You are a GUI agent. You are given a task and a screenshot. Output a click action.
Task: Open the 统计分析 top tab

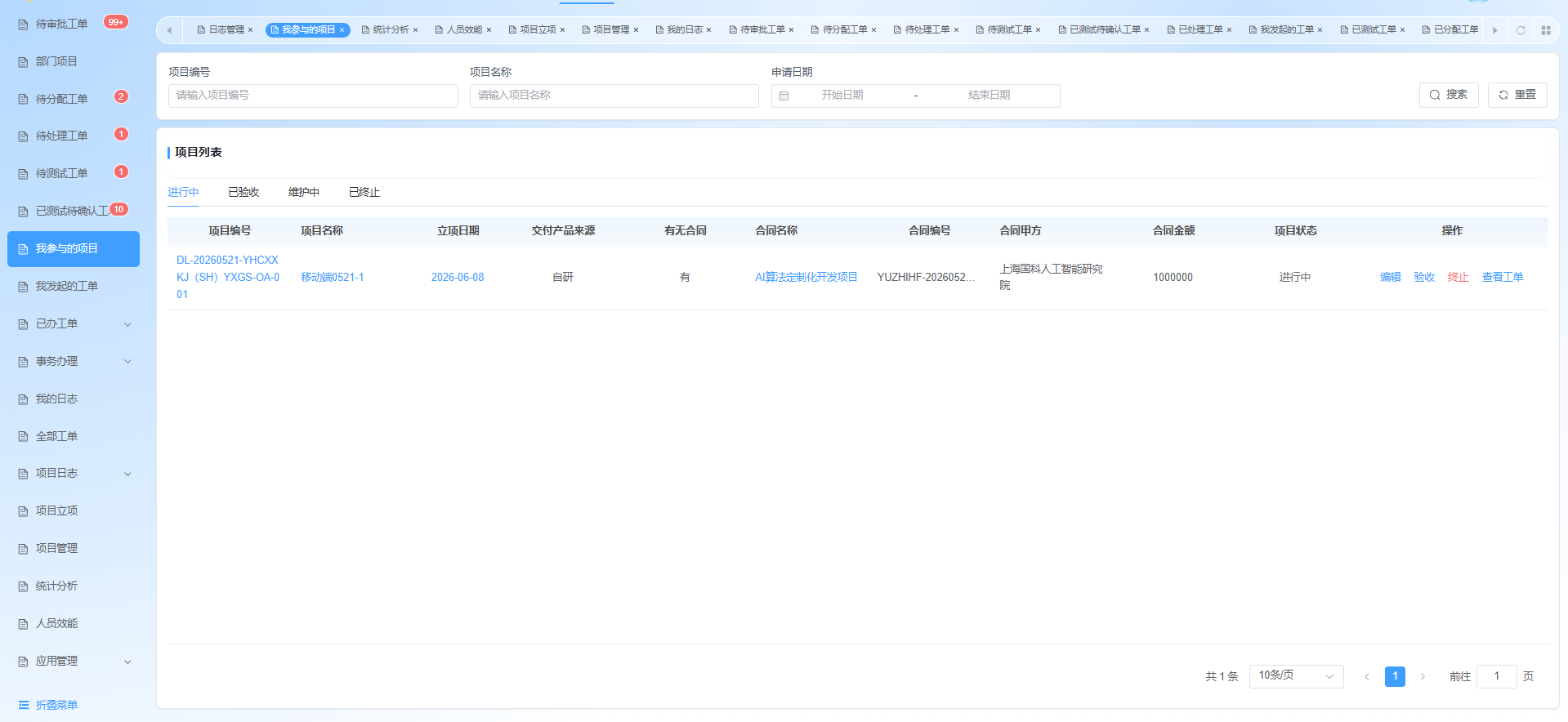[391, 30]
